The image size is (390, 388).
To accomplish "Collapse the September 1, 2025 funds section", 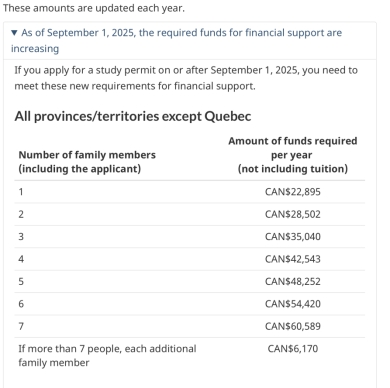I will tap(176, 41).
